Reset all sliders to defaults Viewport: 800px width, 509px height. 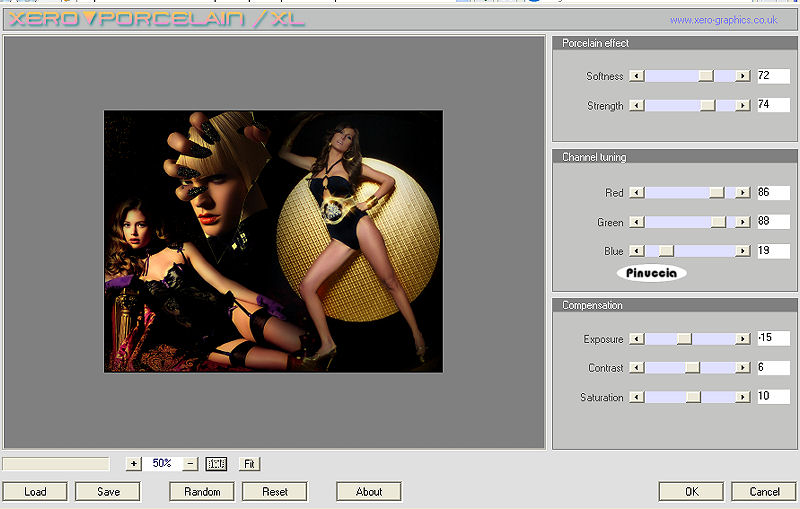coord(275,492)
